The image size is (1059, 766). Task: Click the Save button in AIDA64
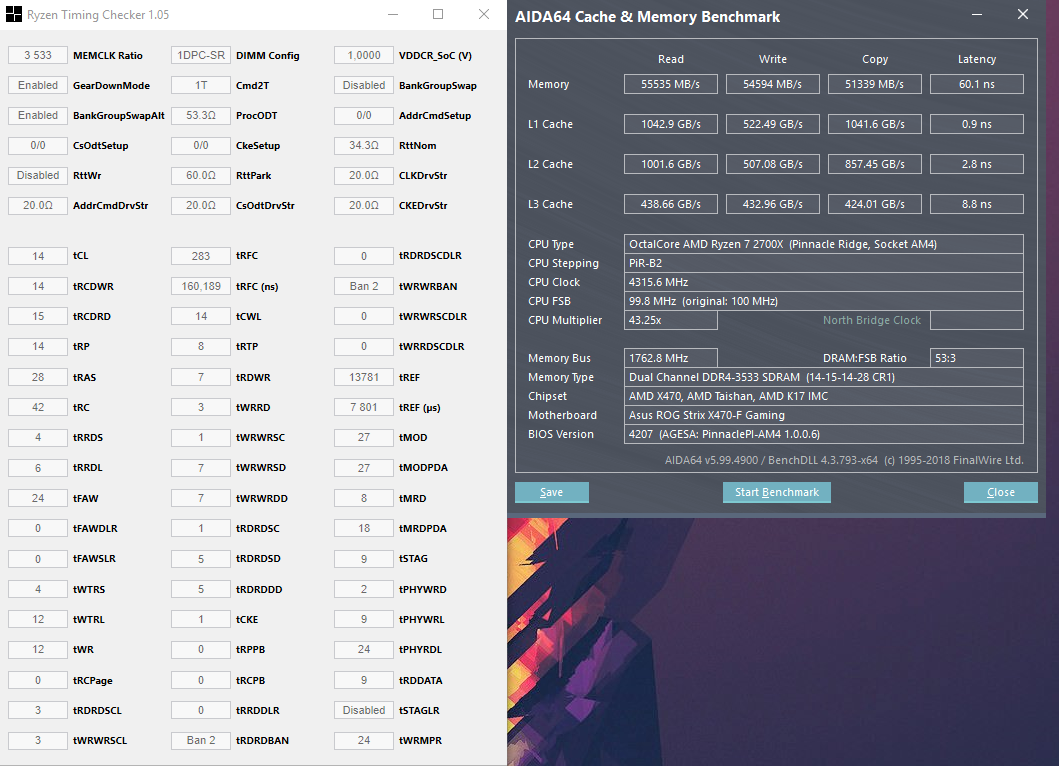point(551,492)
